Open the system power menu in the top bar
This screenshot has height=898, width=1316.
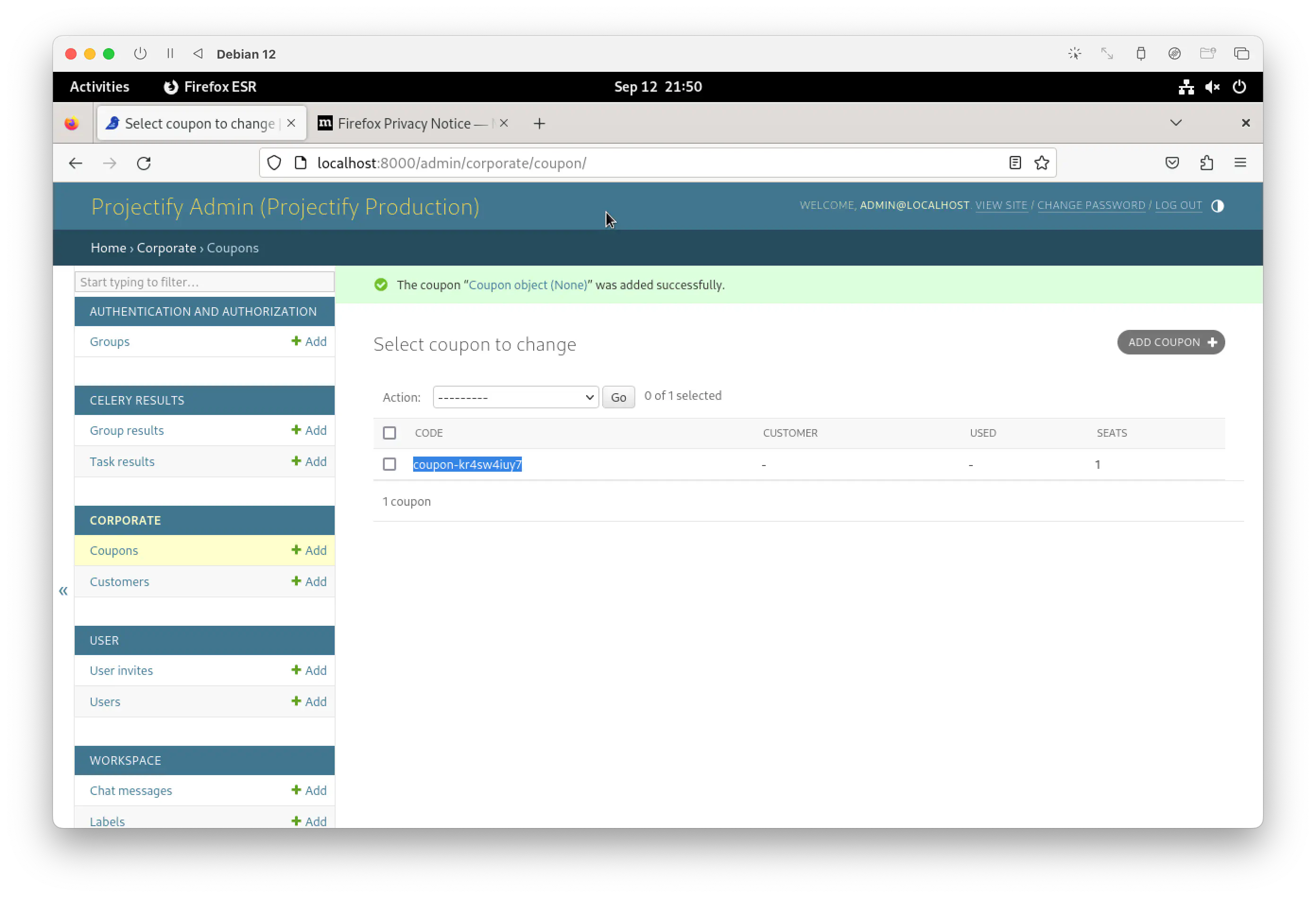pyautogui.click(x=1239, y=86)
